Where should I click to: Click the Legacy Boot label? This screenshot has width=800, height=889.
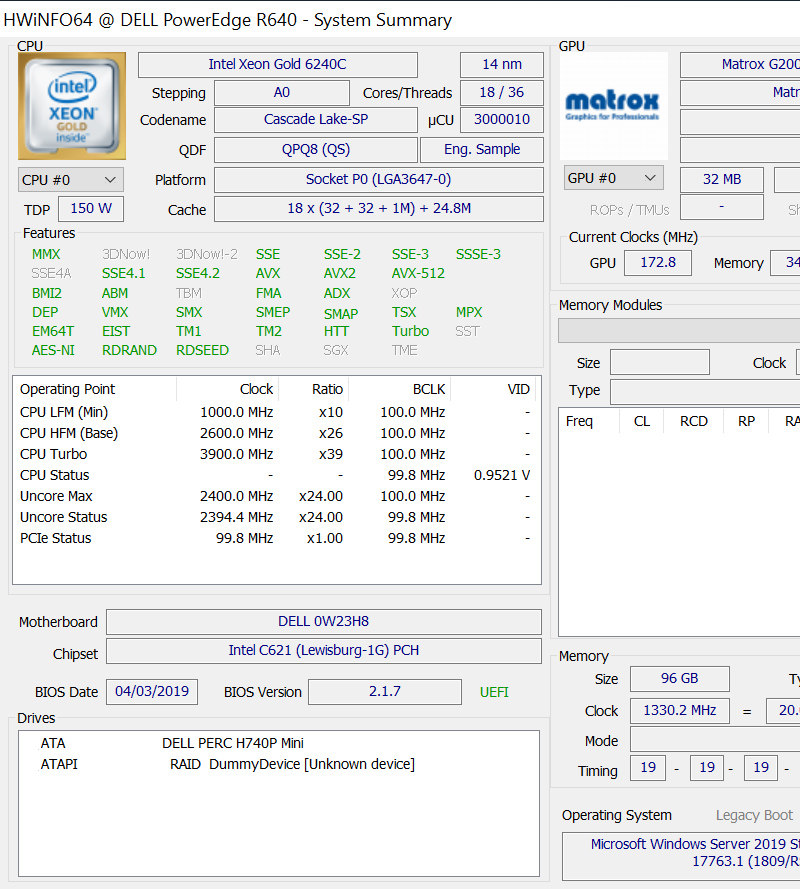[x=754, y=815]
